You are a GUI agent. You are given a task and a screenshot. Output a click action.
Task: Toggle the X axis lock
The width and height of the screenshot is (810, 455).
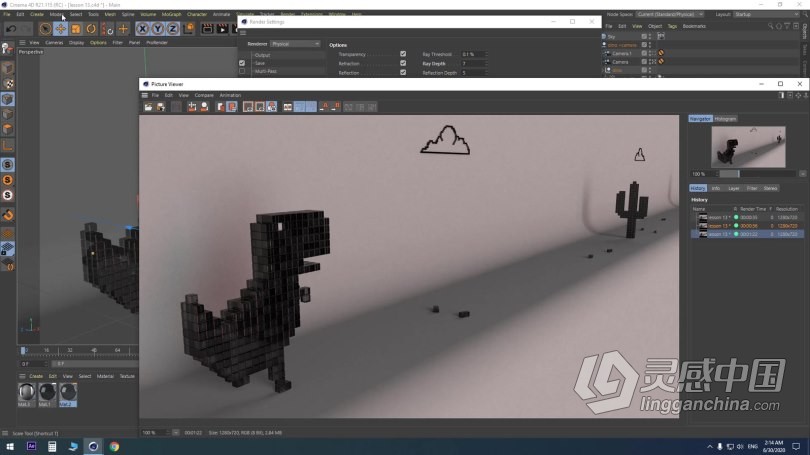(x=143, y=29)
